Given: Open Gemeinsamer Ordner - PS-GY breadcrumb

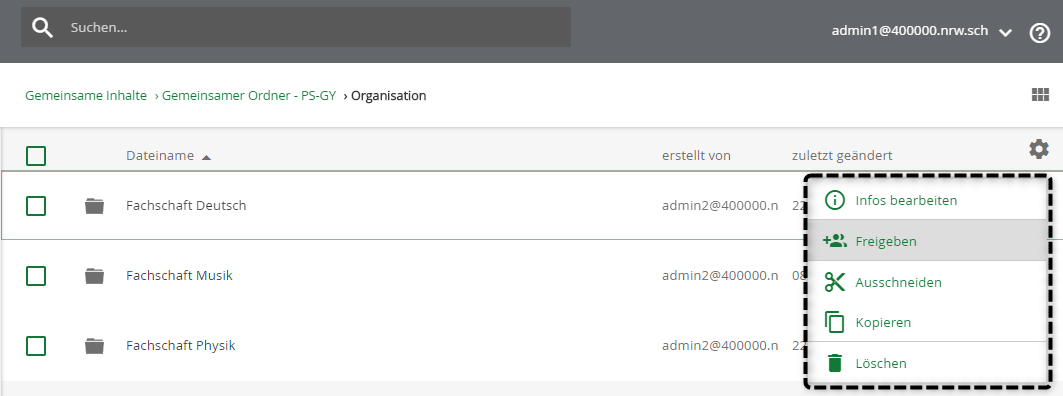Looking at the screenshot, I should point(249,96).
